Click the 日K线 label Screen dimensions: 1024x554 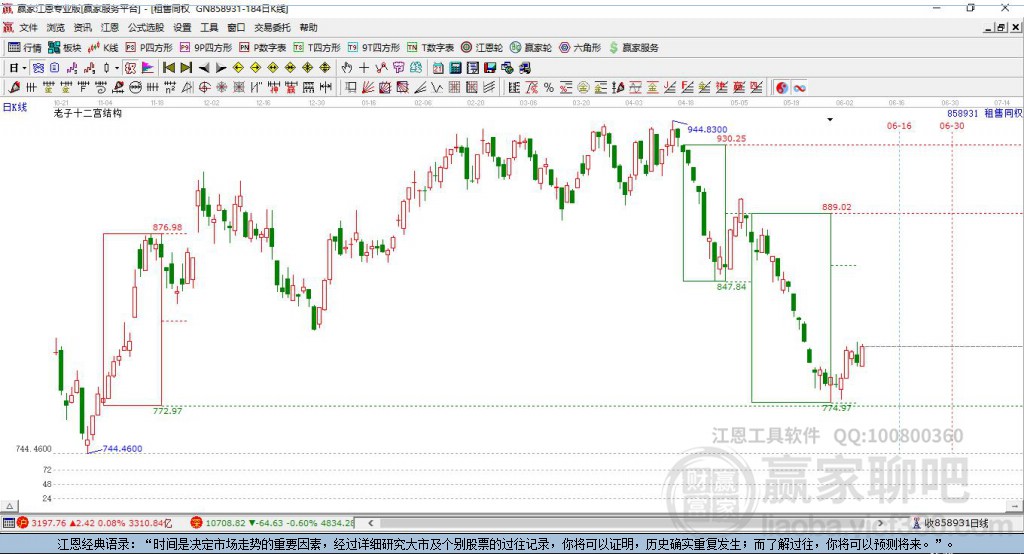click(x=15, y=108)
